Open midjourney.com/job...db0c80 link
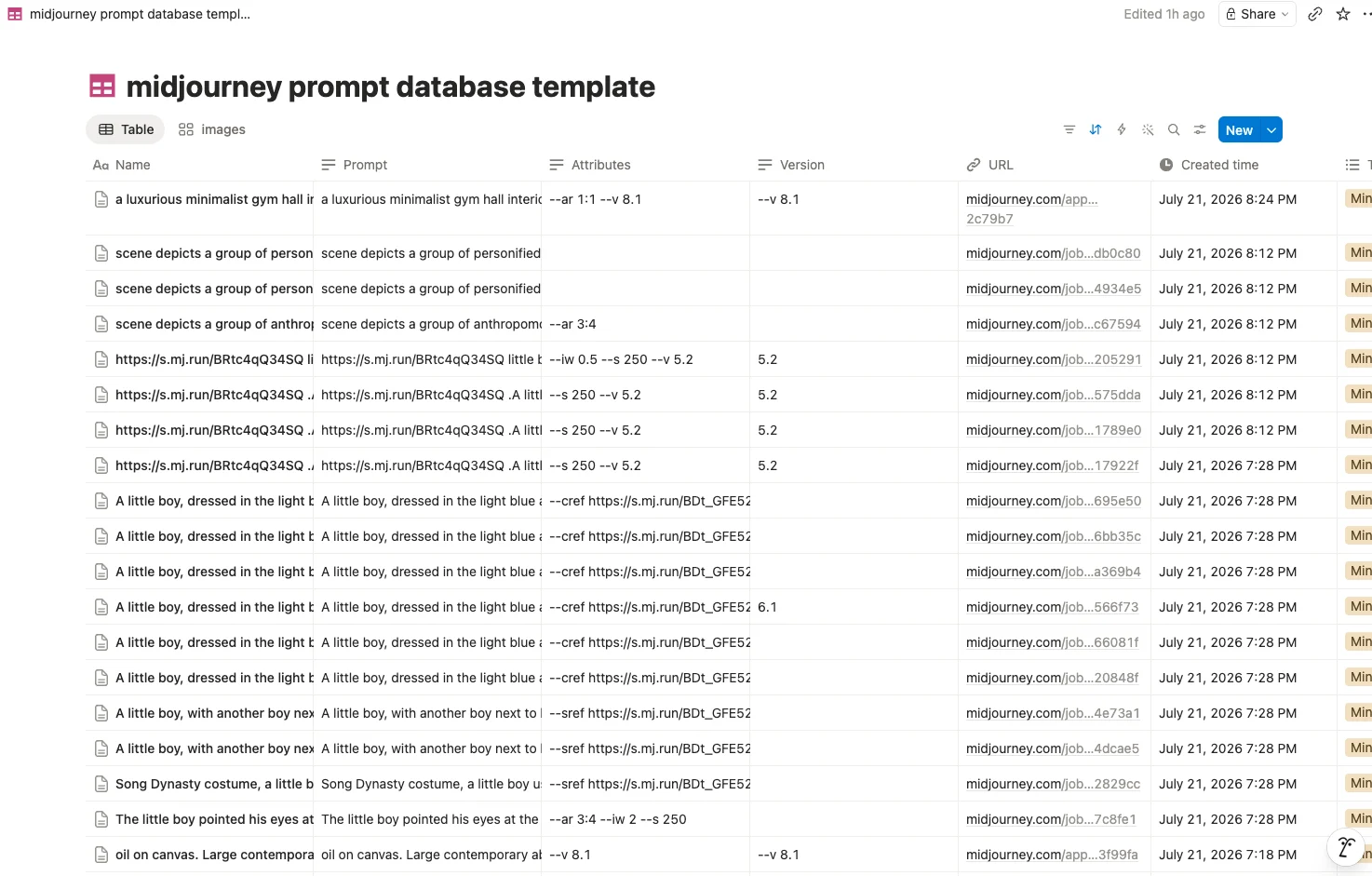The width and height of the screenshot is (1372, 876). click(1053, 253)
